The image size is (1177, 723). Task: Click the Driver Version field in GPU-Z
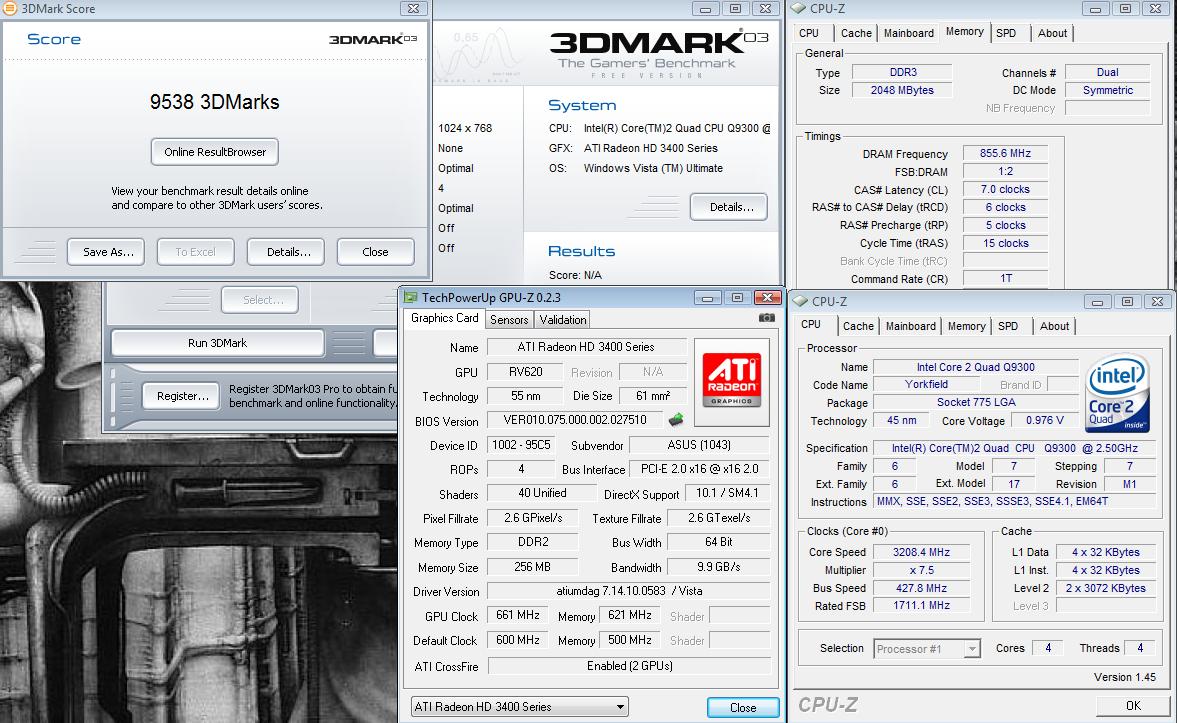pos(629,591)
